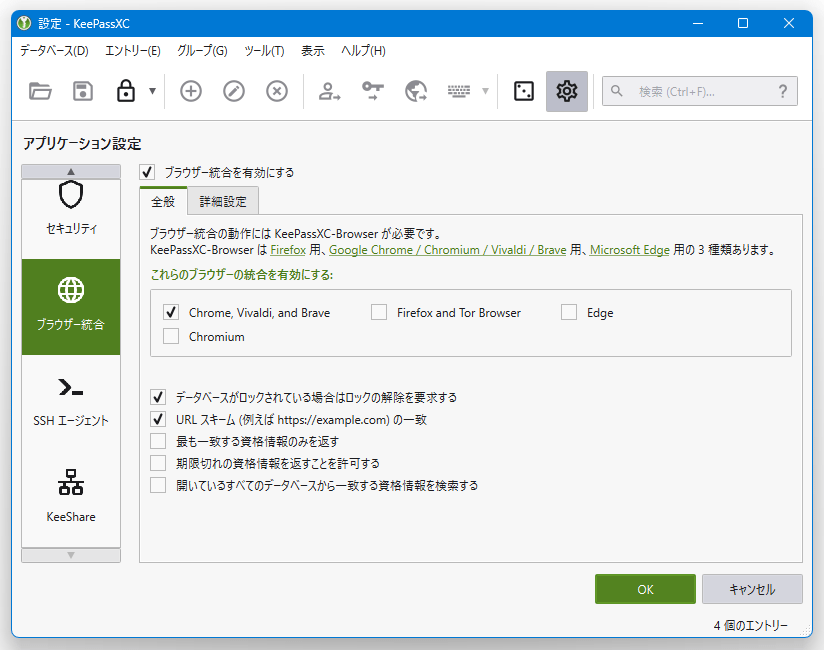
Task: Click アプリケーション設定 heading text
Action: 82,144
